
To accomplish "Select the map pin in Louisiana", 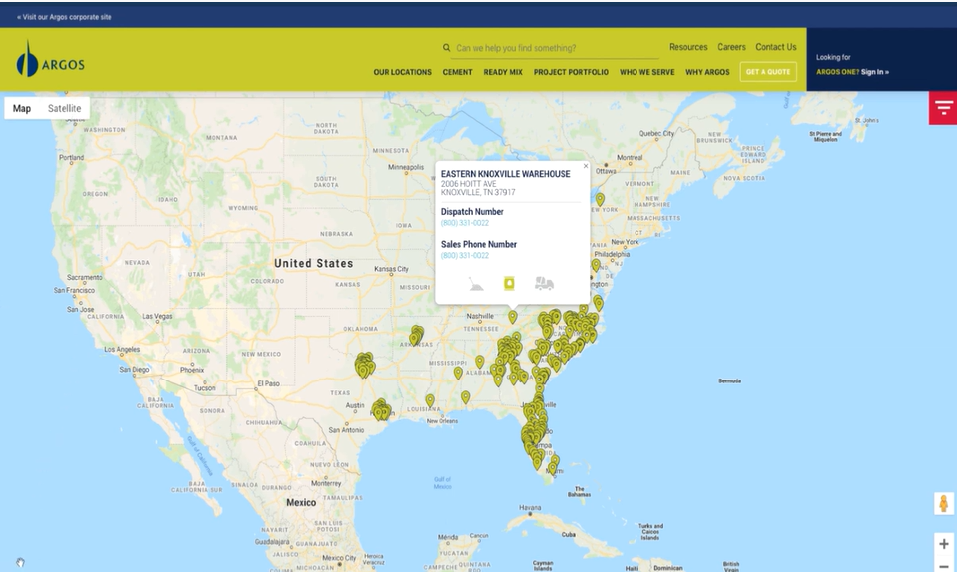I will click(x=430, y=400).
